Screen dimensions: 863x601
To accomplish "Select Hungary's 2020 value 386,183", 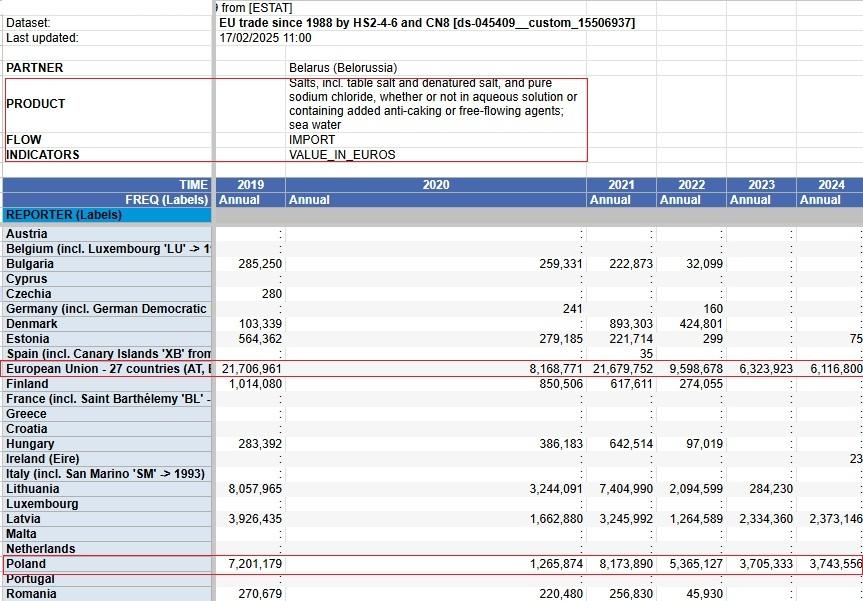I will pos(436,444).
